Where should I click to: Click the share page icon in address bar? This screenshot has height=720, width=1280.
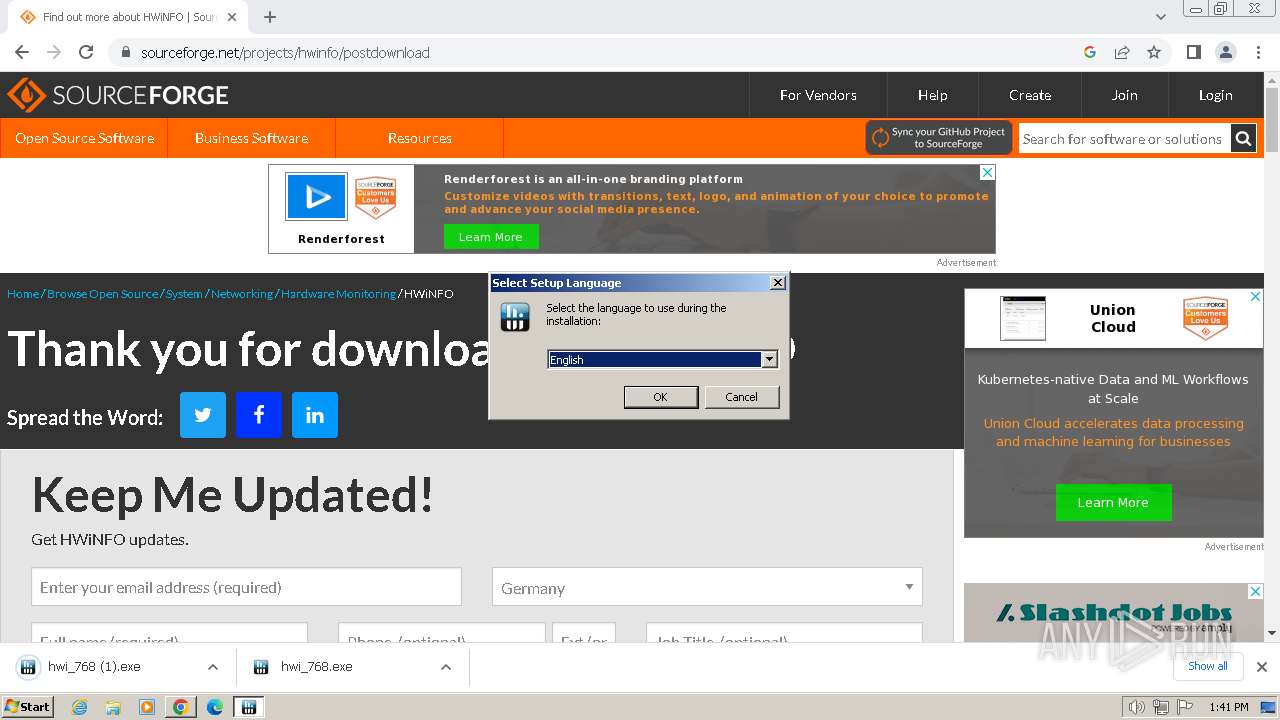click(x=1122, y=52)
